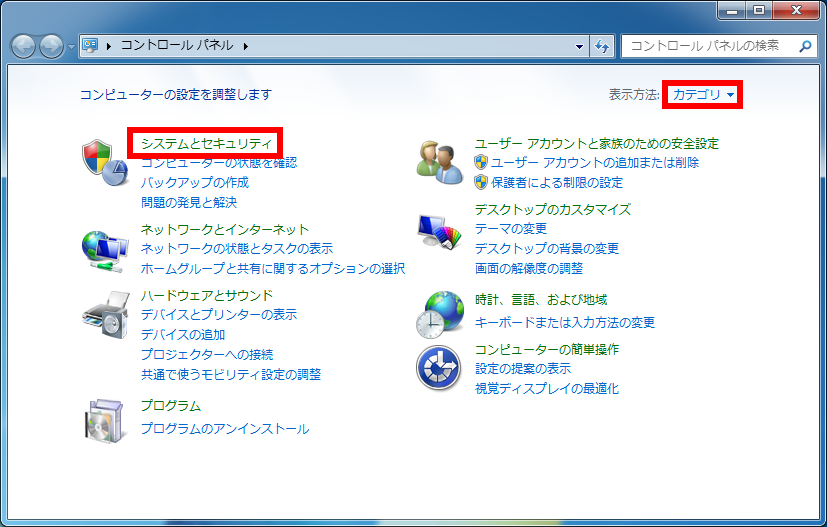Open 問題の発見と解決 link
Screen dimensions: 827x527
tap(189, 203)
